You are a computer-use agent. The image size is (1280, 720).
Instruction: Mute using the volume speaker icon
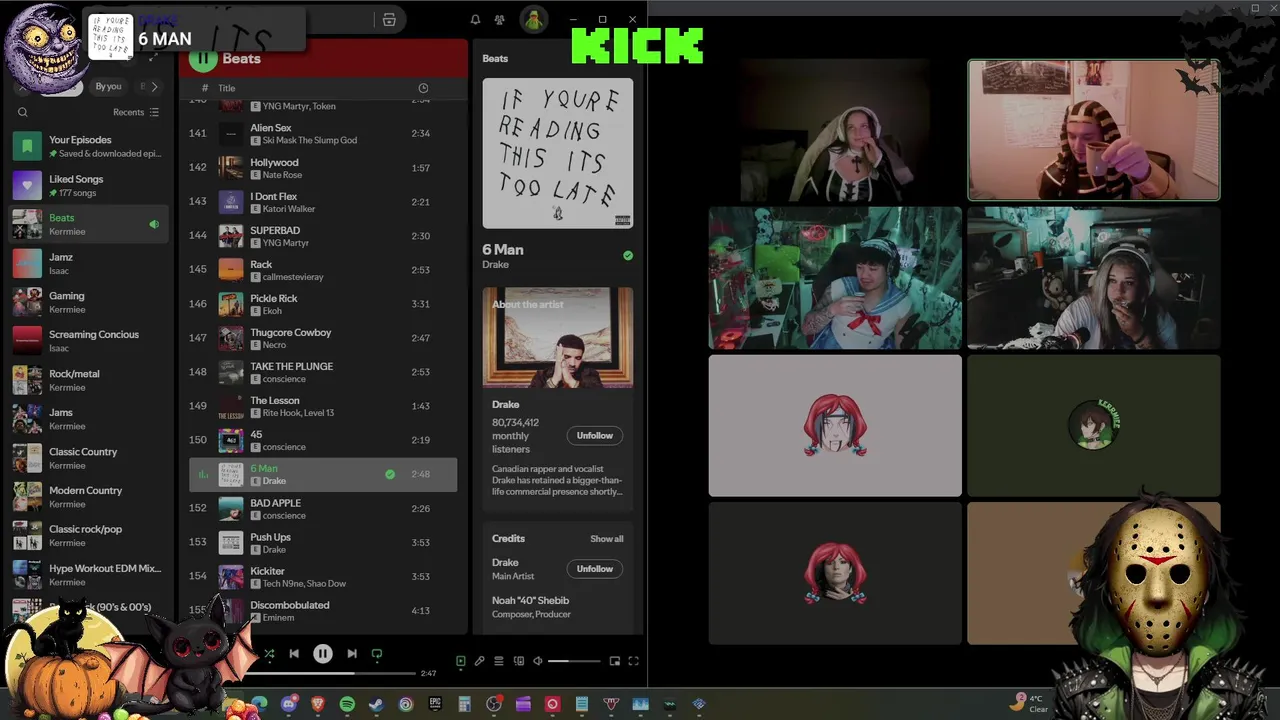pyautogui.click(x=538, y=661)
